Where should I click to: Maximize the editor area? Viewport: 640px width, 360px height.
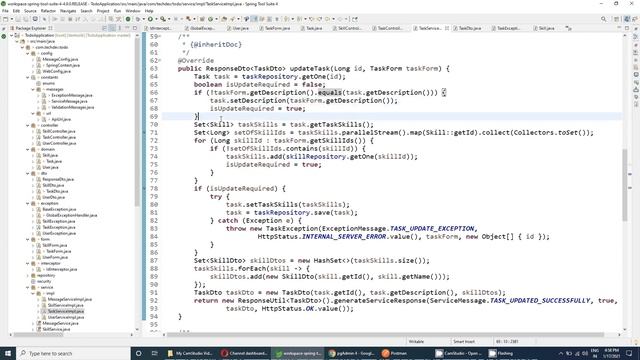tap(627, 28)
